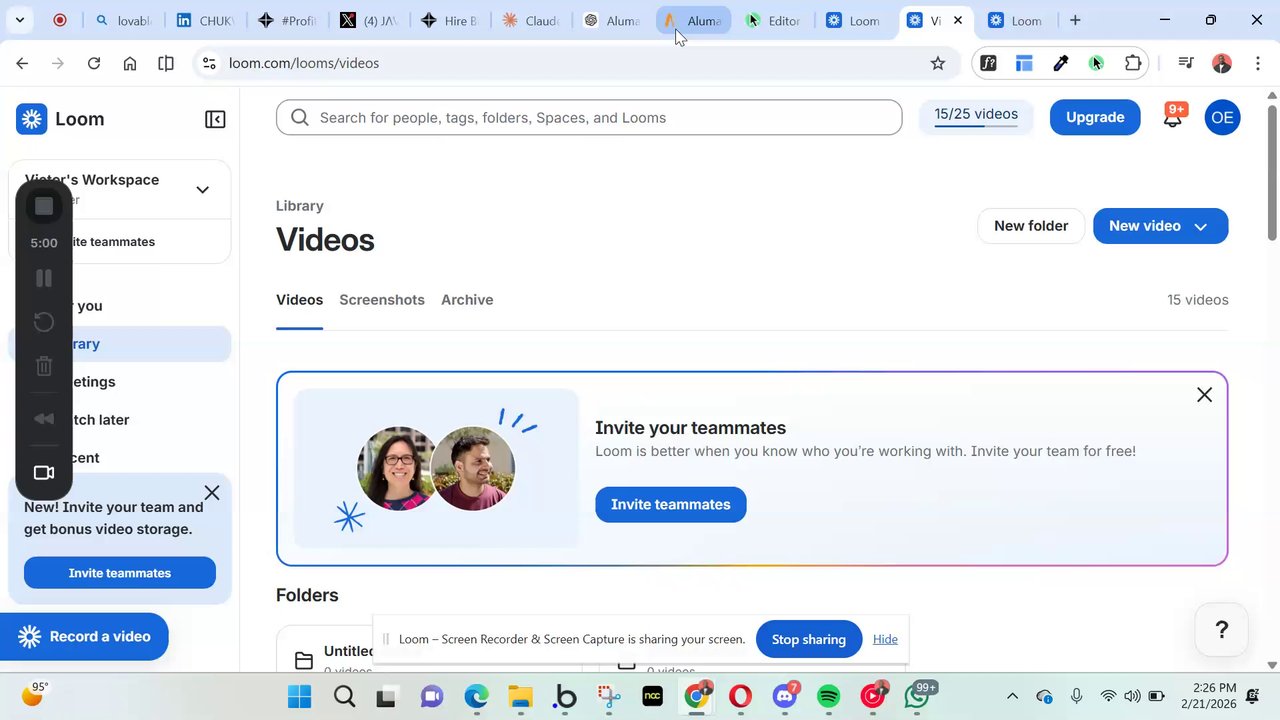1280x720 pixels.
Task: Open the color picker eyedropper extension
Action: tap(1061, 63)
